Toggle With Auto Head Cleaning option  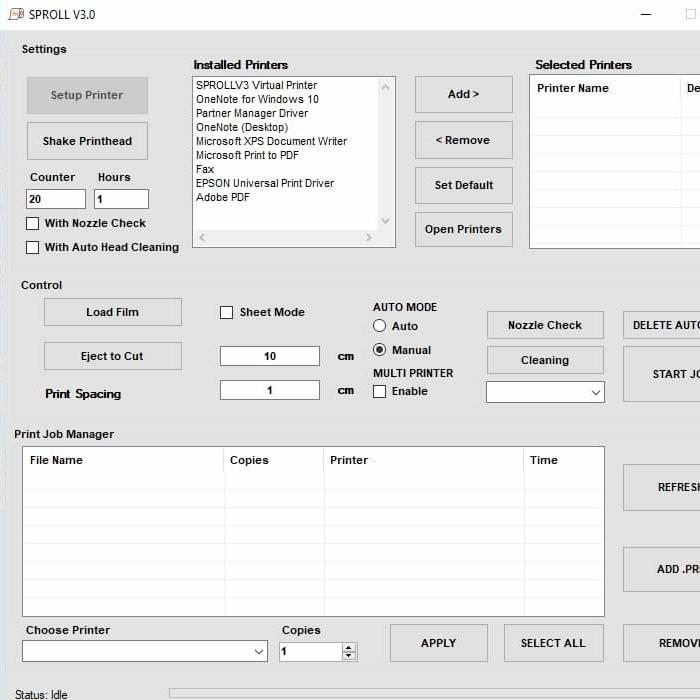pyautogui.click(x=33, y=247)
